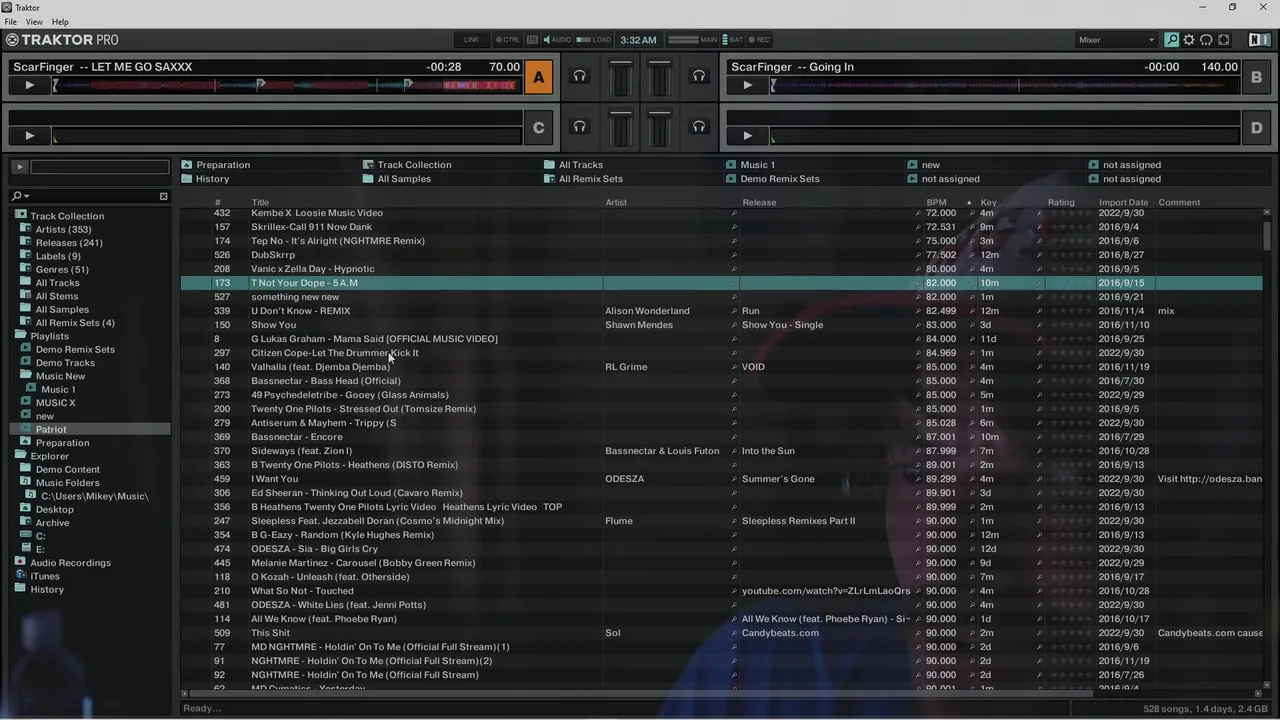The height and width of the screenshot is (720, 1280).
Task: Toggle the browser-only magnifier view button
Action: (x=1171, y=40)
